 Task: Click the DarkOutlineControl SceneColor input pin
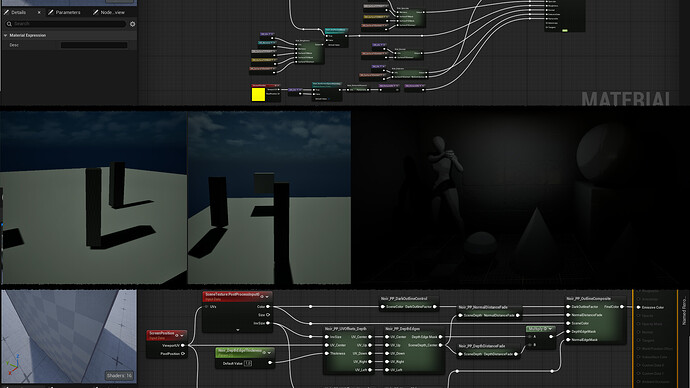(383, 307)
